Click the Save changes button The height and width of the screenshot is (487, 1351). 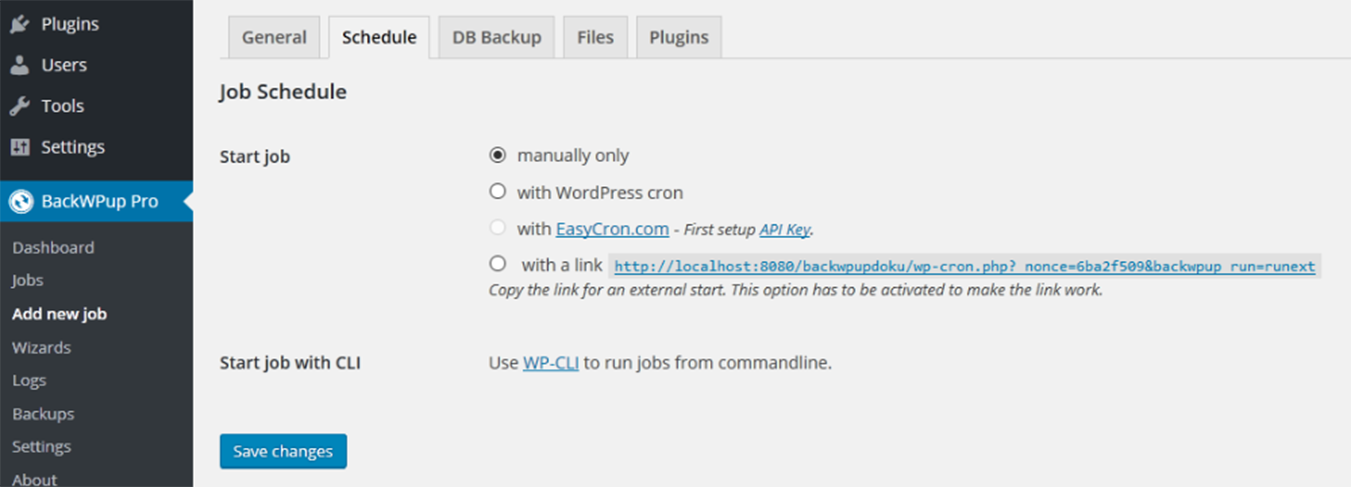tap(283, 451)
